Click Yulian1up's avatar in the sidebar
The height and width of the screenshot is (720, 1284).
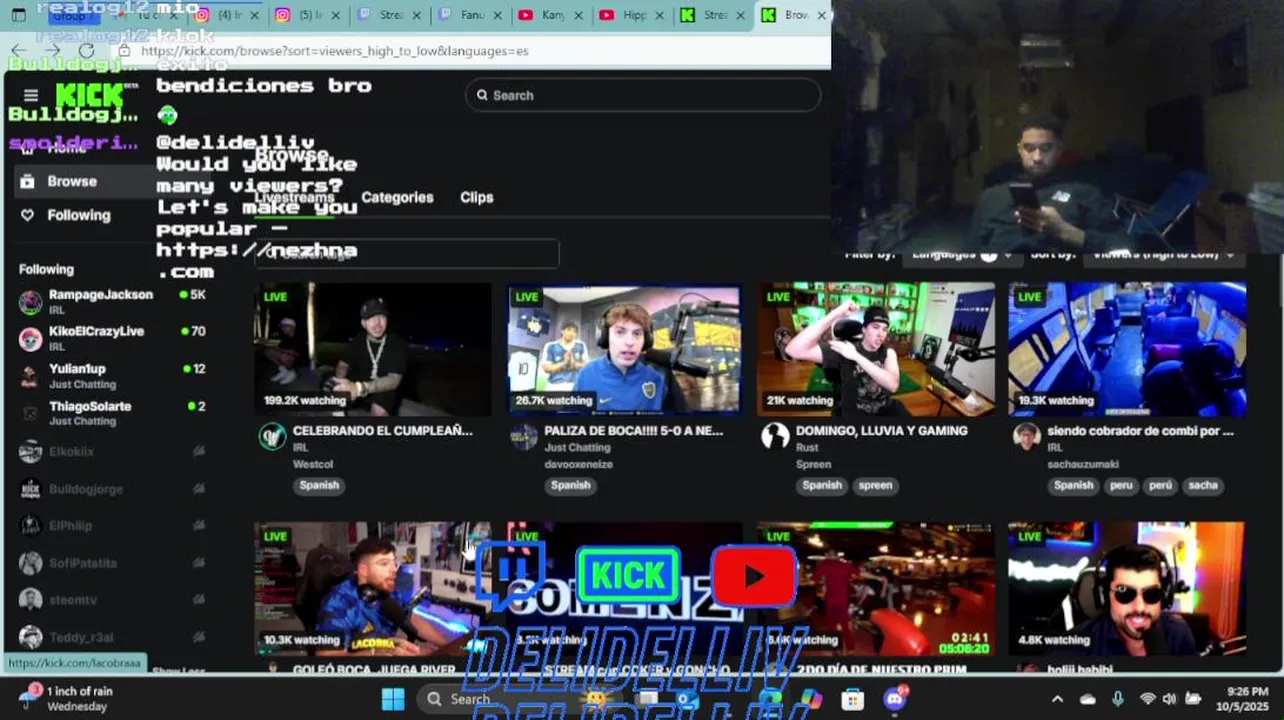(x=31, y=376)
